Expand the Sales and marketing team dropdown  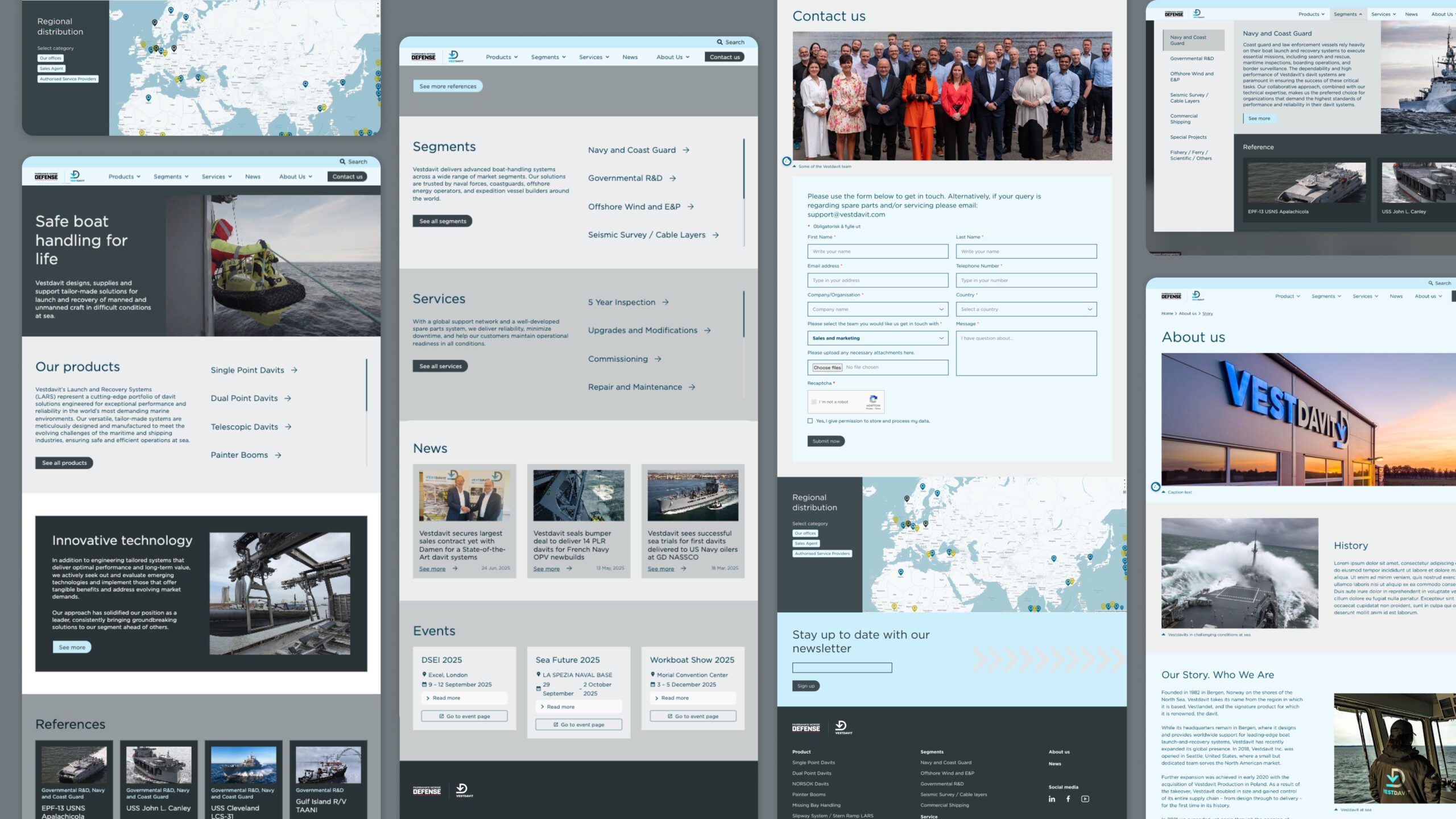[x=878, y=338]
